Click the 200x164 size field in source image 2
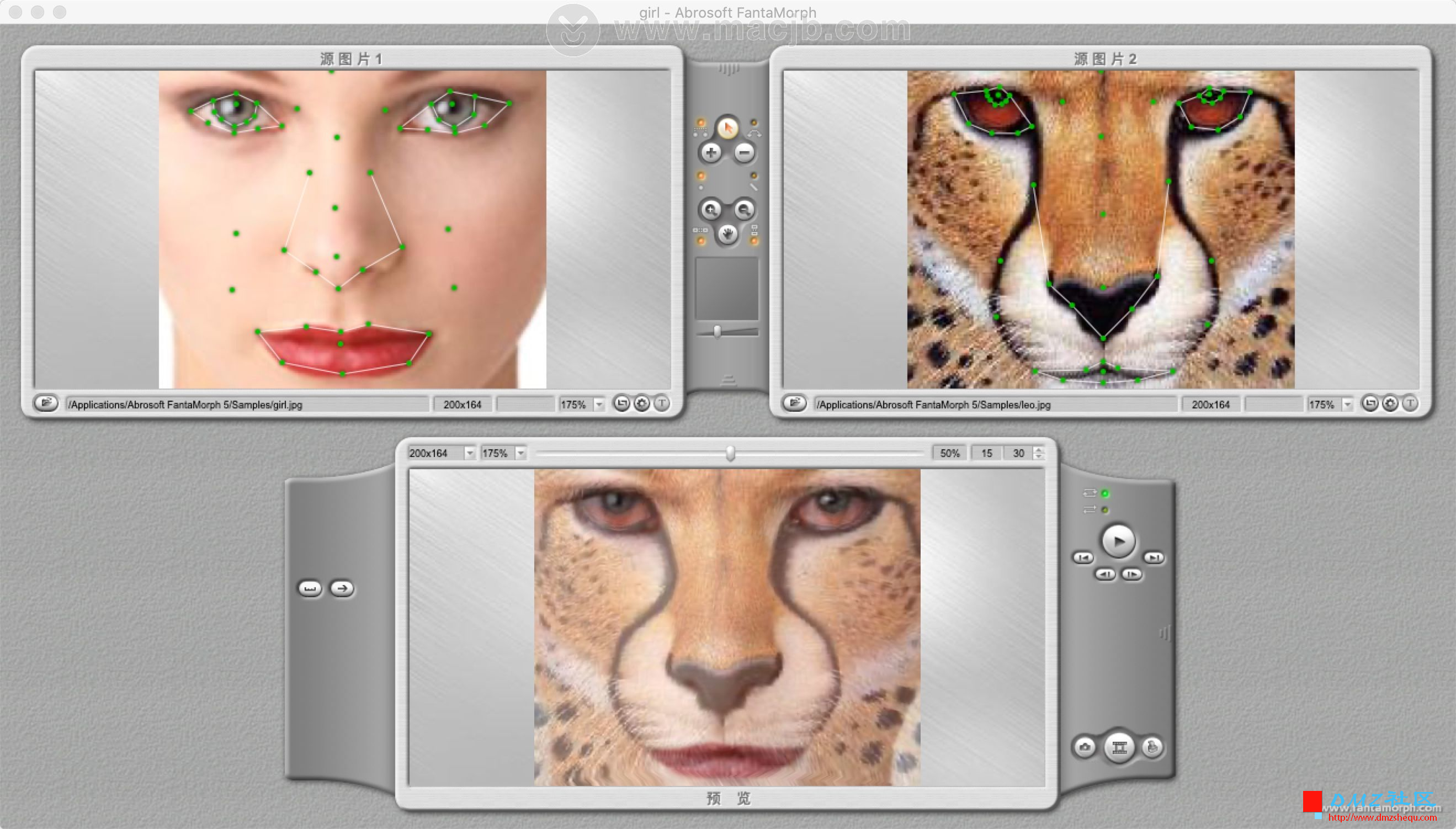The width and height of the screenshot is (1456, 829). coord(1211,404)
